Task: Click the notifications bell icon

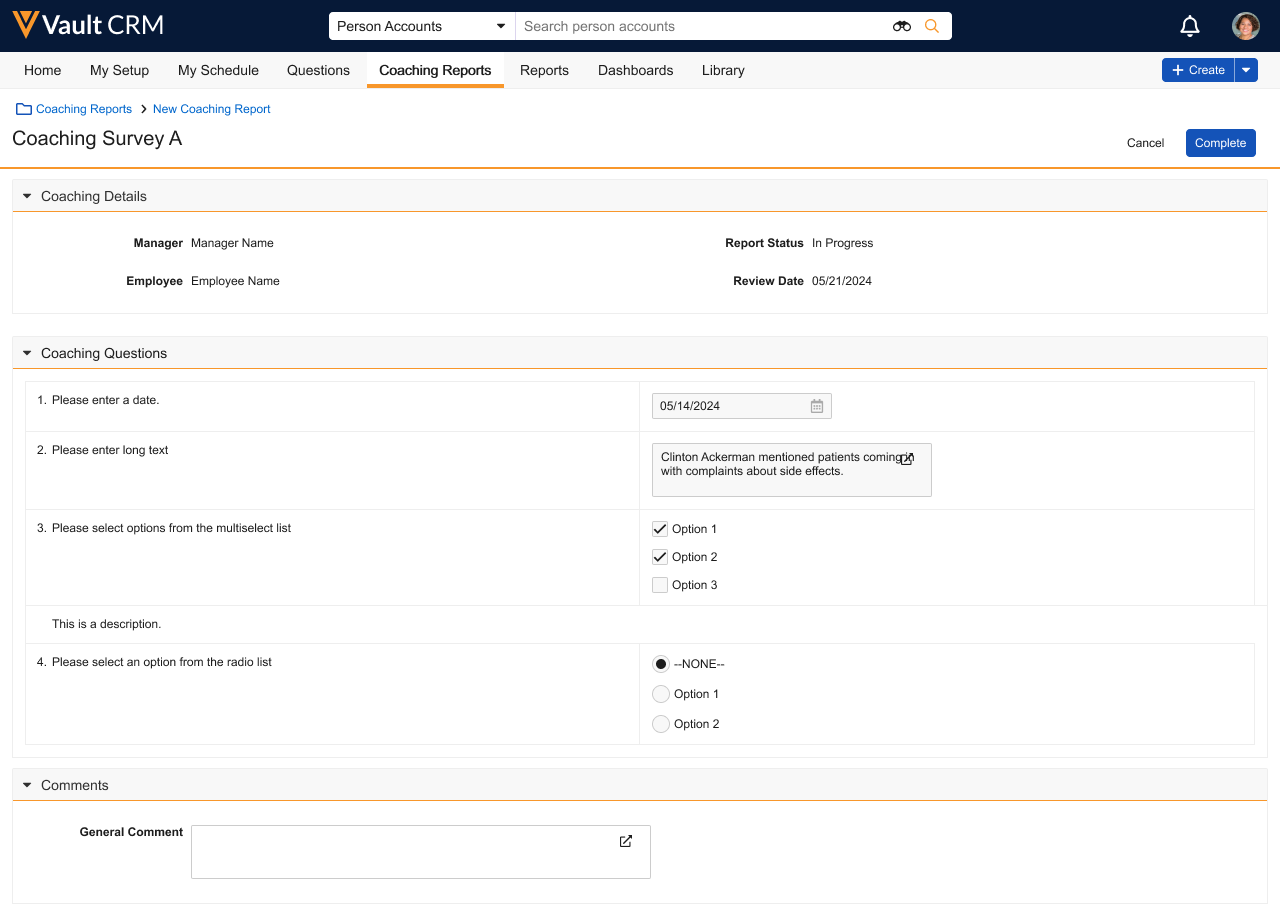Action: coord(1189,26)
